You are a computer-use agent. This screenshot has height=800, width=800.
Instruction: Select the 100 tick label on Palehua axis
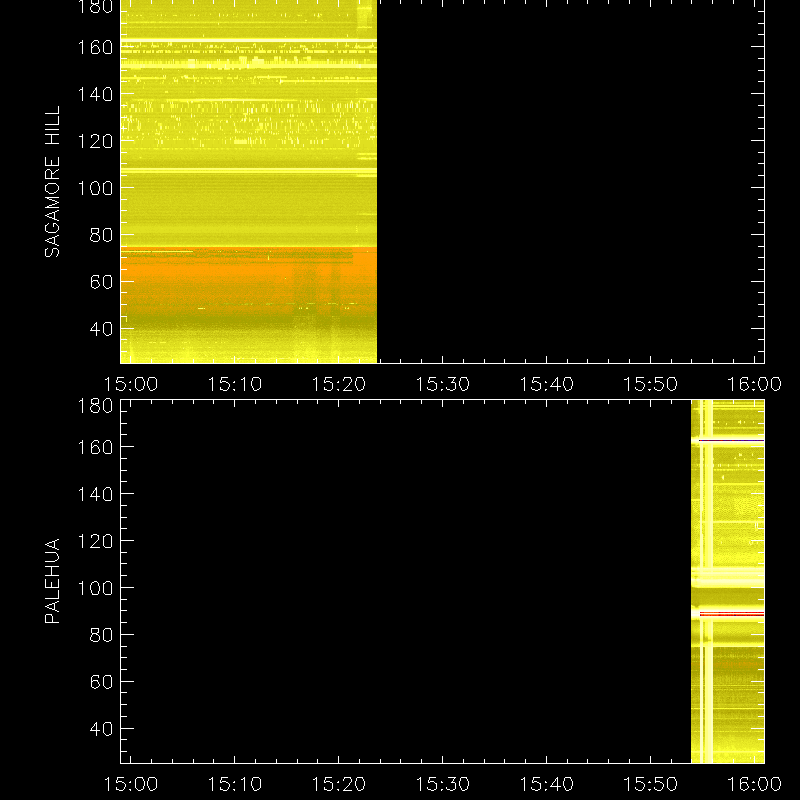[x=95, y=588]
